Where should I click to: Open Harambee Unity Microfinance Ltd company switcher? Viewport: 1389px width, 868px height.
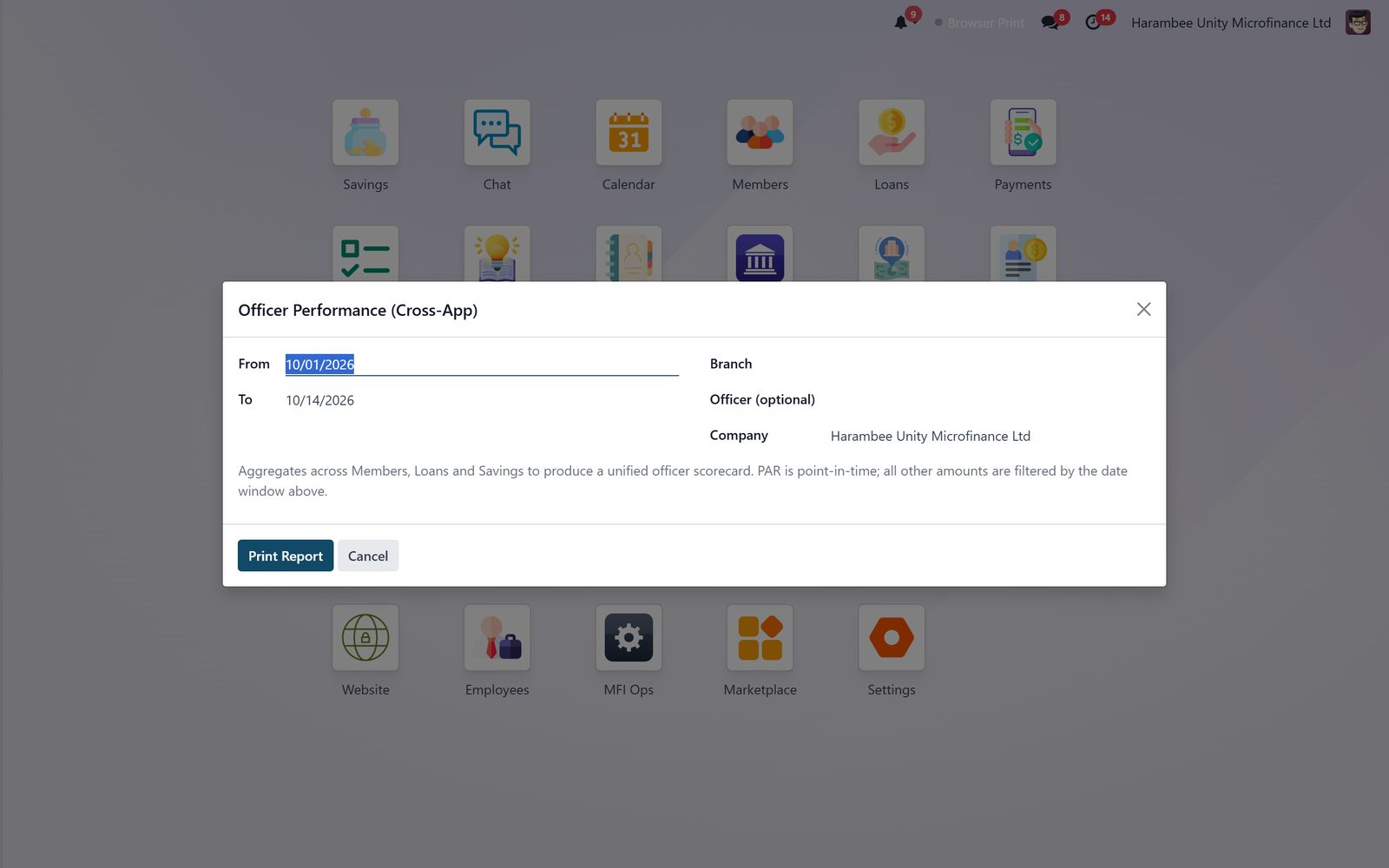pos(1230,23)
